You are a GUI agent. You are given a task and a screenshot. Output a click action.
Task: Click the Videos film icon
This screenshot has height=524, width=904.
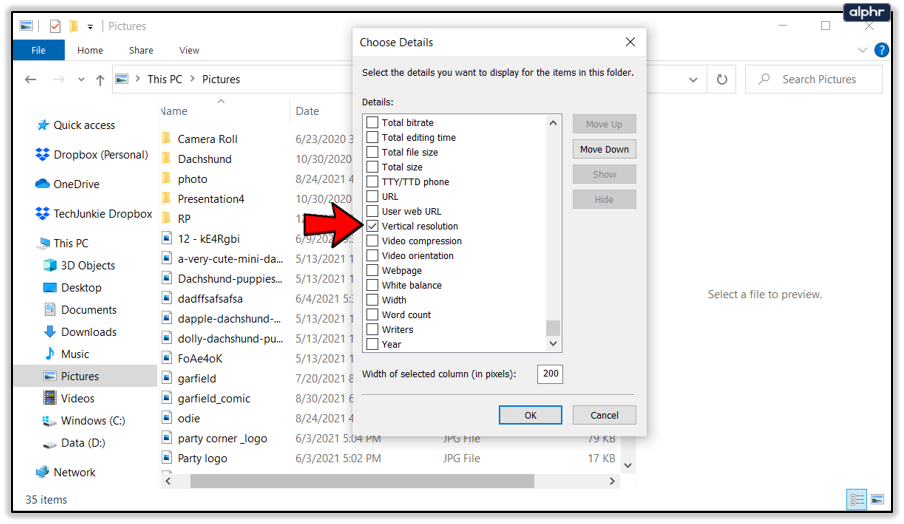[50, 398]
